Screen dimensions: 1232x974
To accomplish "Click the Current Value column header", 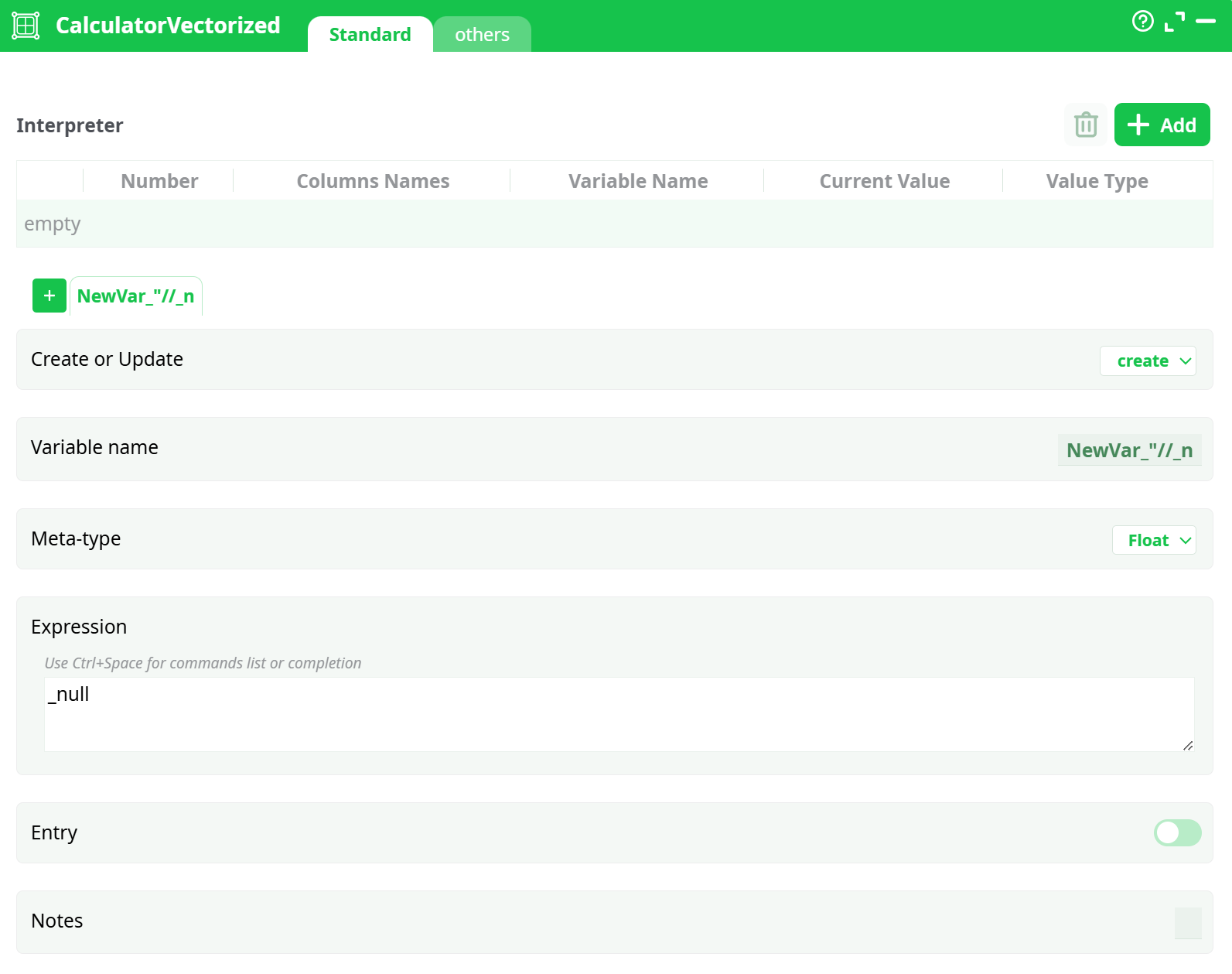I will click(x=884, y=181).
